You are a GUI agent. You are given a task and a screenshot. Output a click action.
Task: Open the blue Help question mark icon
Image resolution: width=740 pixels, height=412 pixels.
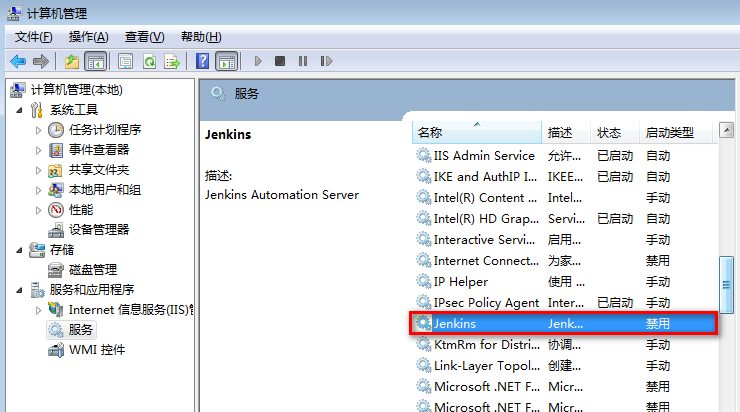click(x=202, y=61)
